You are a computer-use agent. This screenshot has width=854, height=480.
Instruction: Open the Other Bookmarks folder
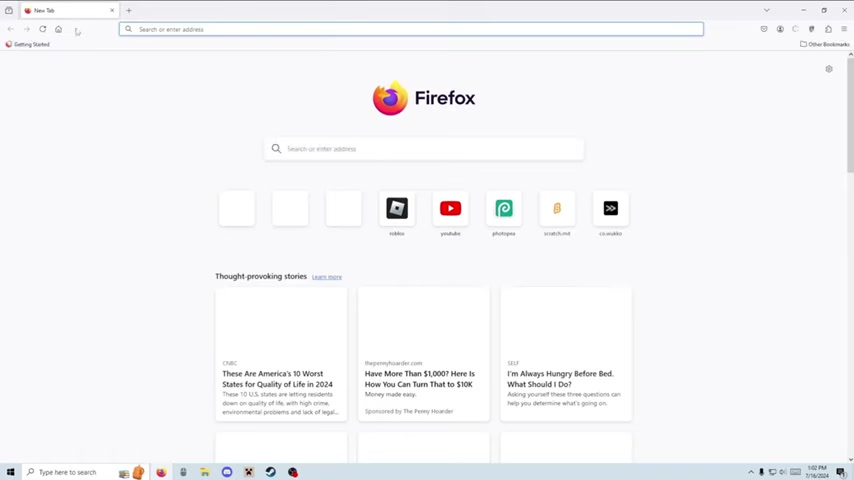pyautogui.click(x=824, y=44)
